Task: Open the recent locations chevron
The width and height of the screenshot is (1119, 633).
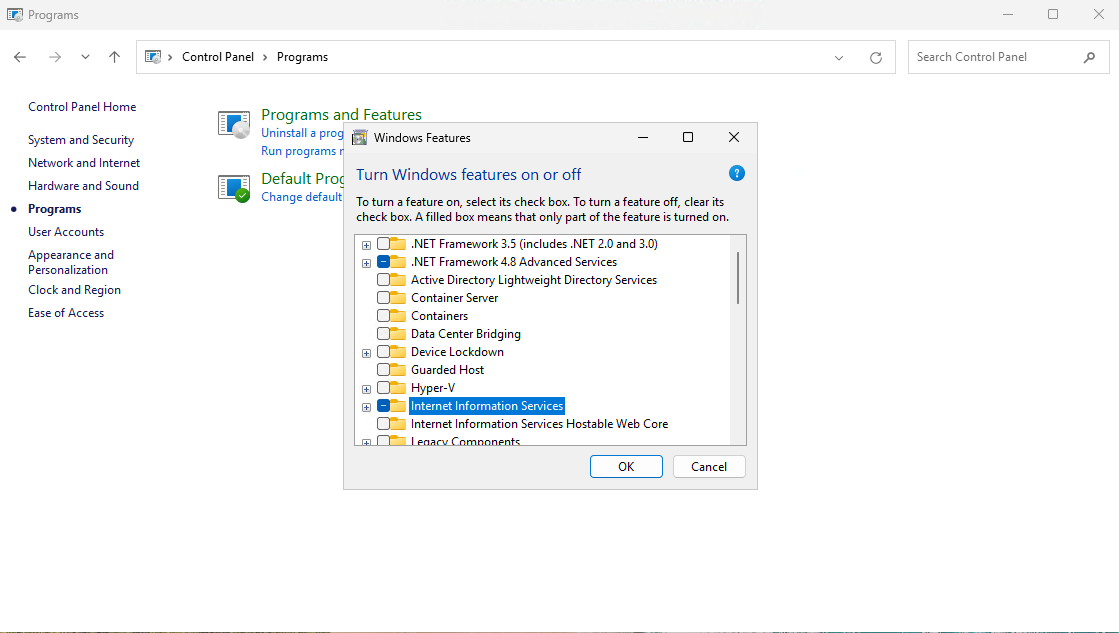Action: 86,57
